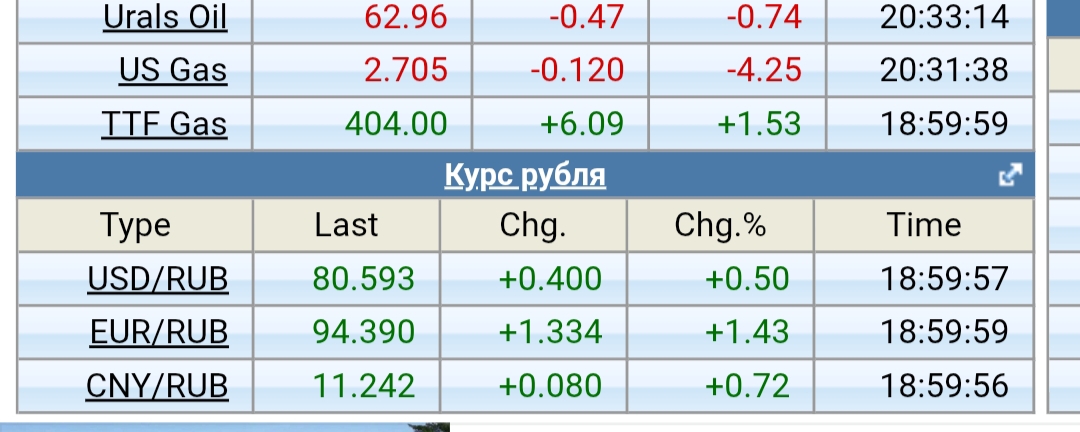1080x432 pixels.
Task: Open the Urals Oil link
Action: (165, 17)
